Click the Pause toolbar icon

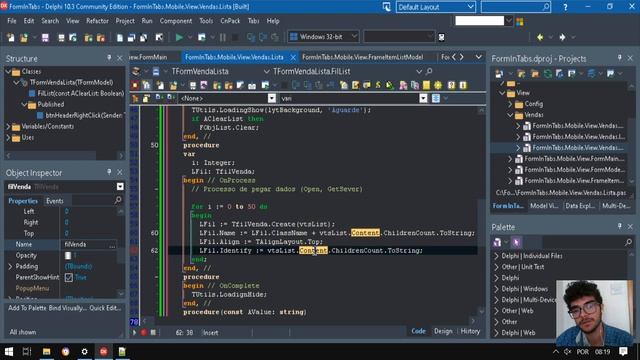point(223,37)
